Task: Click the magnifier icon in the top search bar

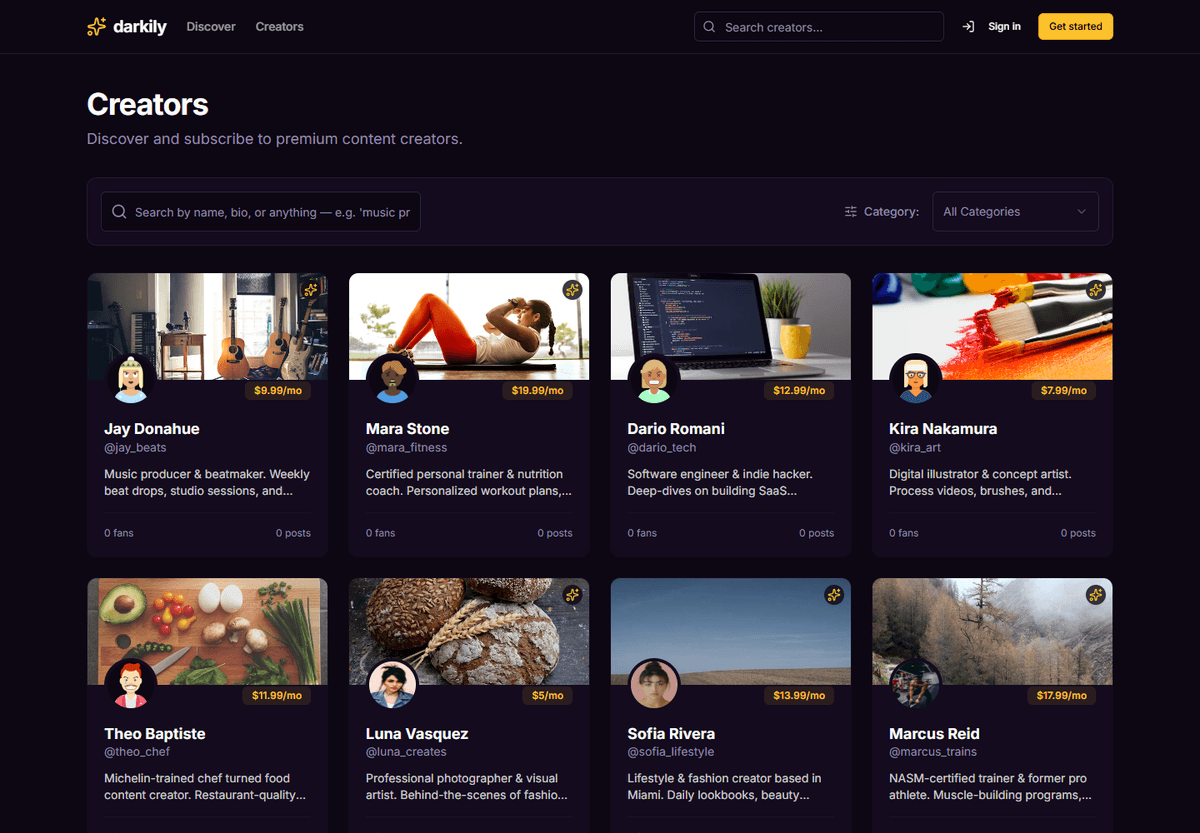Action: pos(709,27)
